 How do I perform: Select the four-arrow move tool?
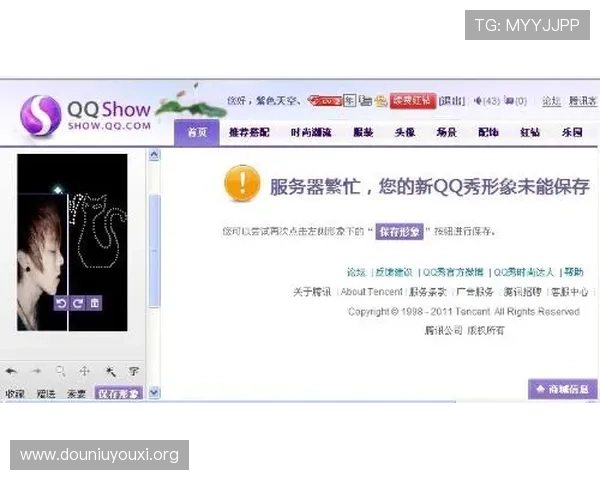click(x=85, y=371)
